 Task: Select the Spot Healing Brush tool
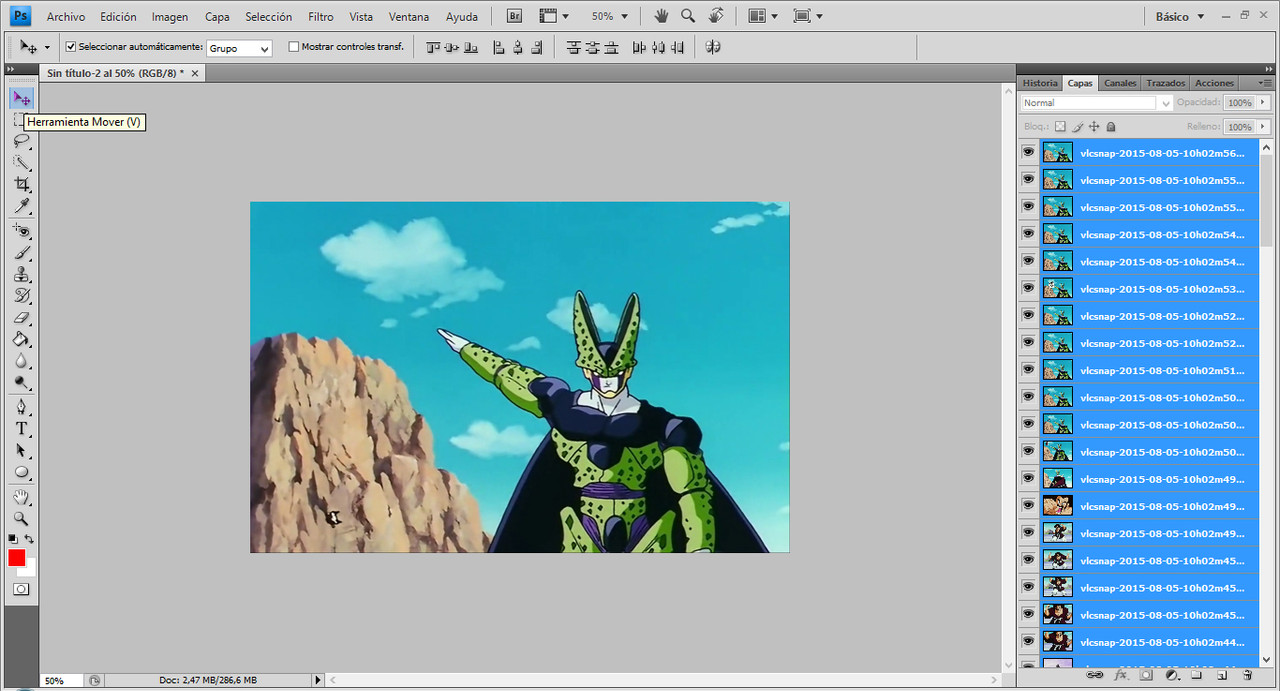click(21, 230)
